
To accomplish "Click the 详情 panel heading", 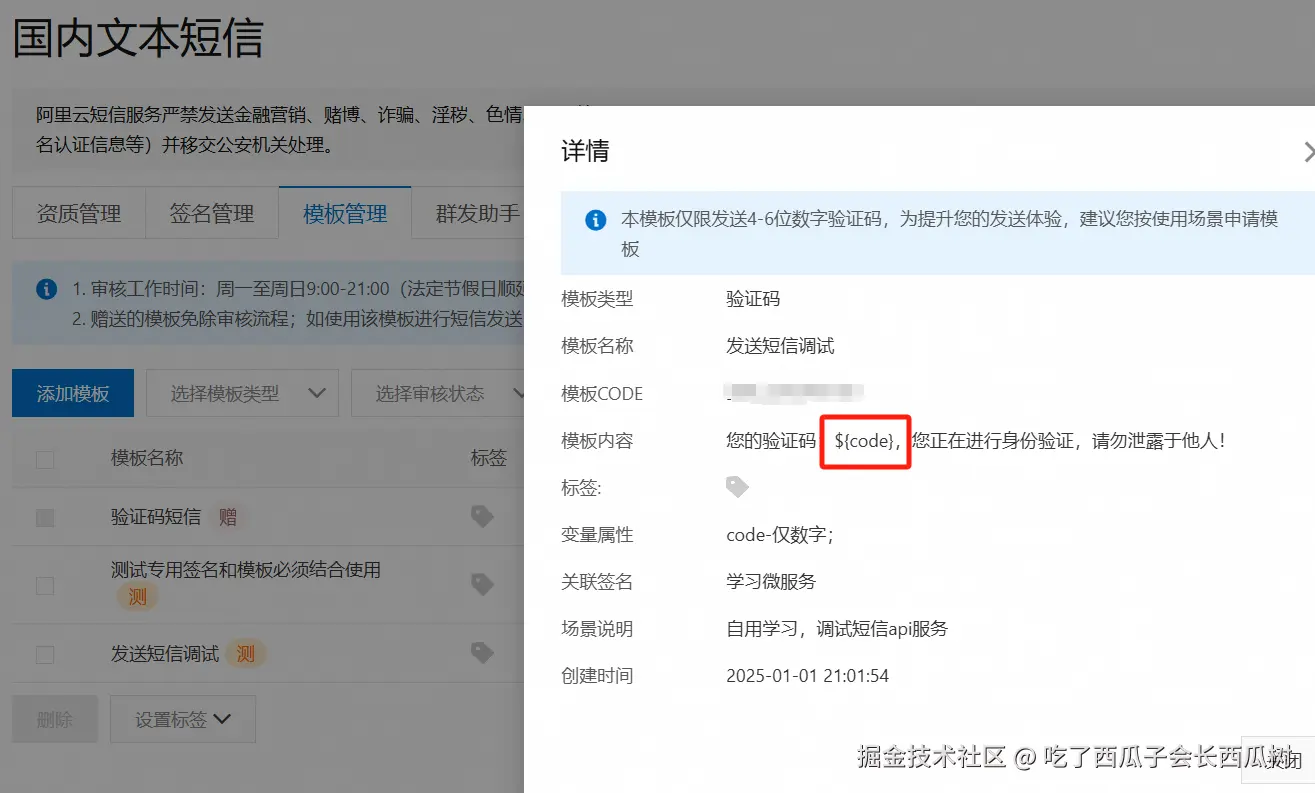I will click(x=585, y=151).
